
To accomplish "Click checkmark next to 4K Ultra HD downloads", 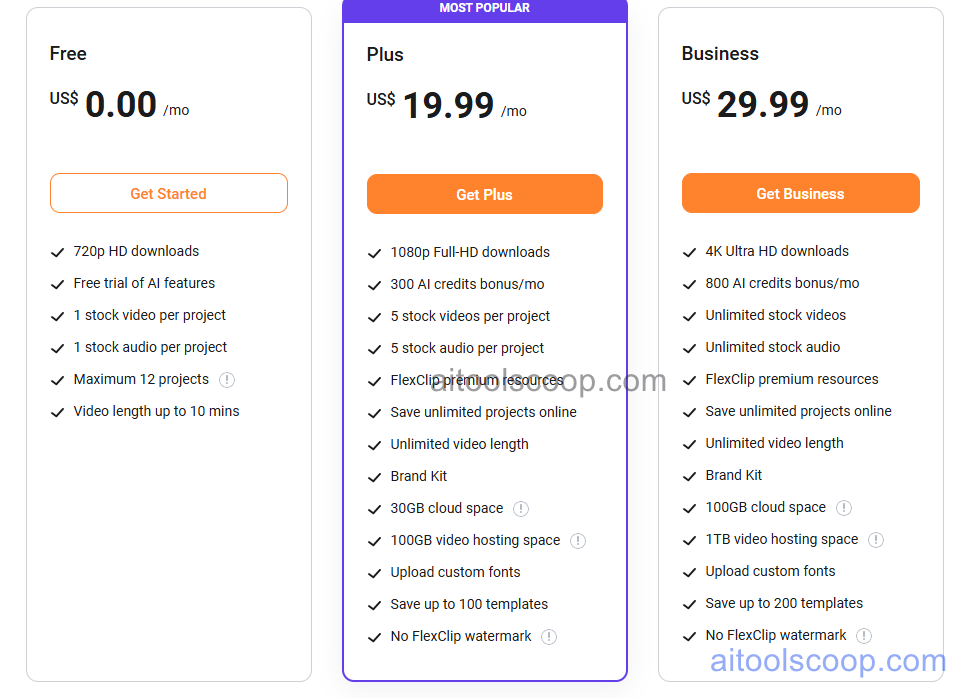I will 690,251.
